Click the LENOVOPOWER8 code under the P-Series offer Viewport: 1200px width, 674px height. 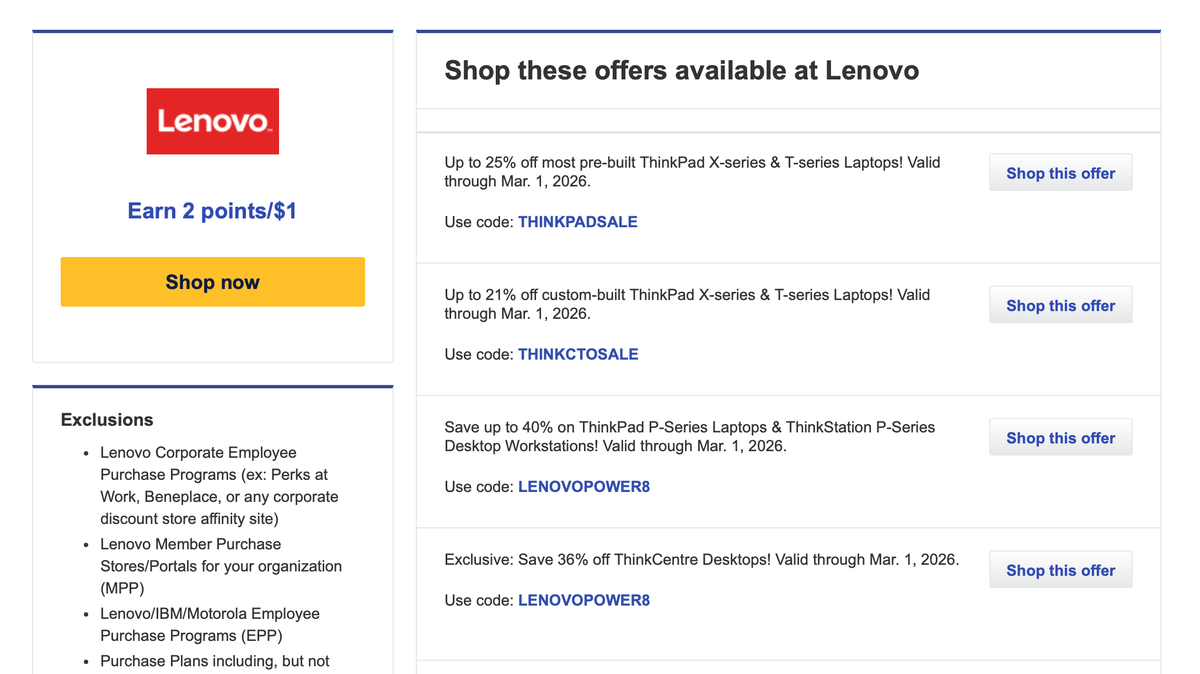pyautogui.click(x=584, y=486)
